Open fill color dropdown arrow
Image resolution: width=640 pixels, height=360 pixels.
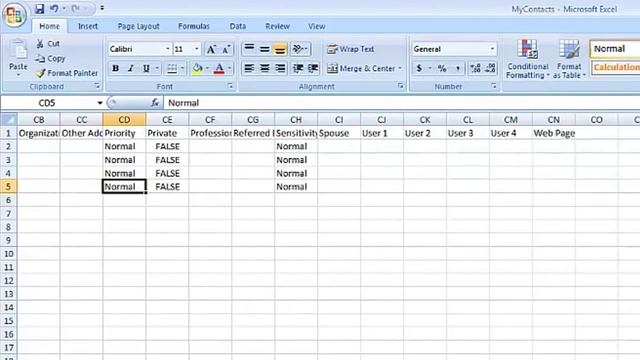pos(207,68)
